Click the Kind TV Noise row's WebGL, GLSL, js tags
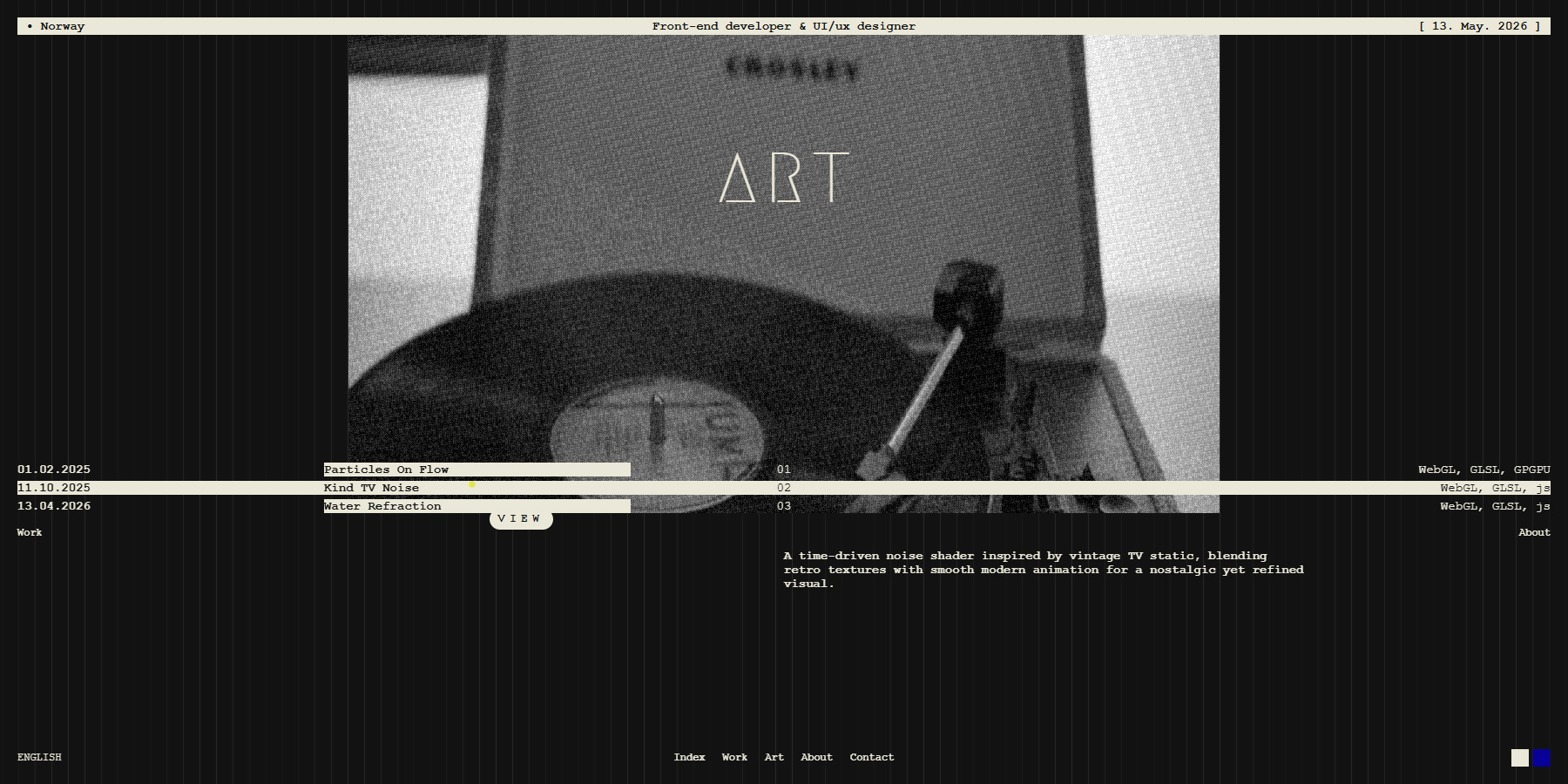Viewport: 1568px width, 784px height. coord(1495,488)
